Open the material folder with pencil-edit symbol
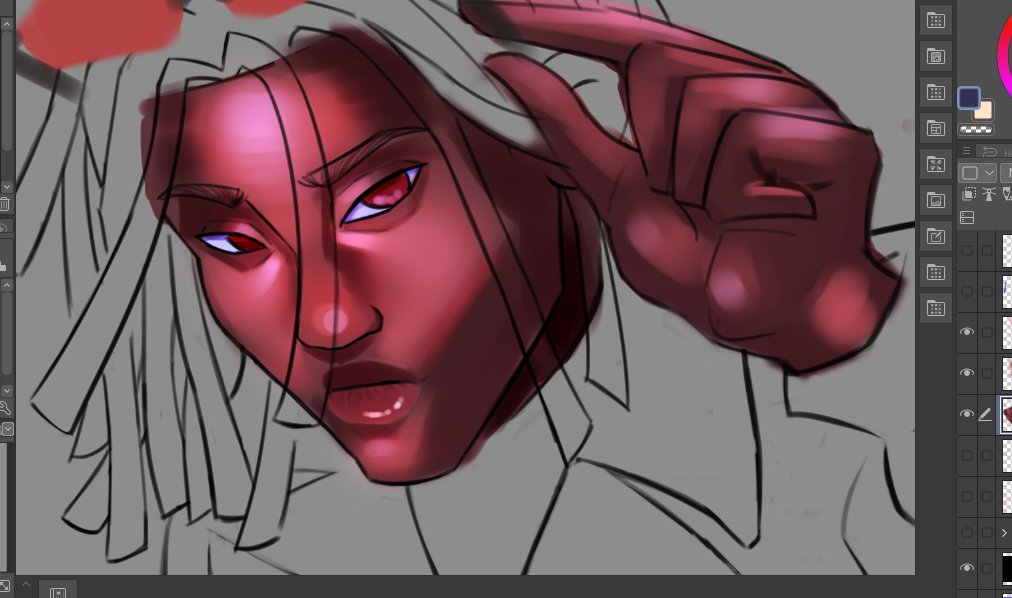The height and width of the screenshot is (598, 1012). (x=936, y=237)
